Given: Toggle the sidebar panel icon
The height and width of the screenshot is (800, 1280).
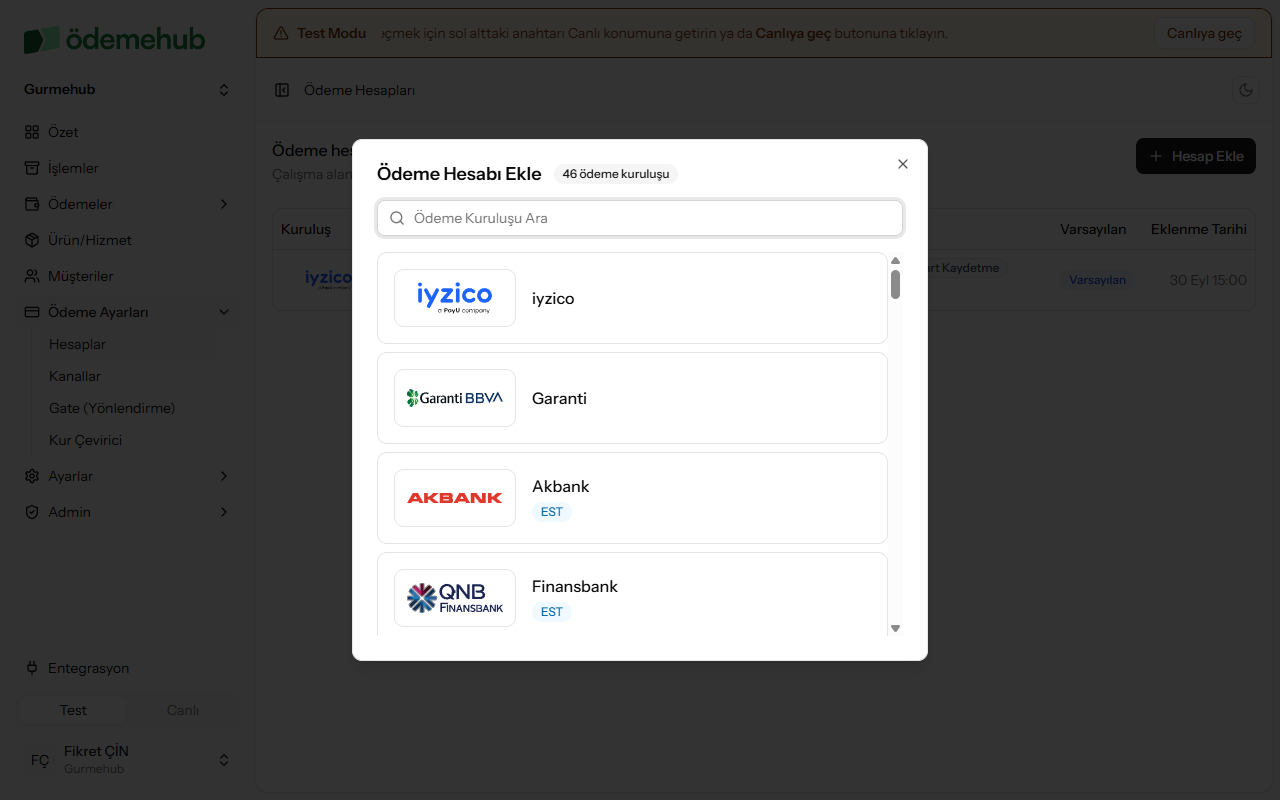Looking at the screenshot, I should click(x=282, y=90).
